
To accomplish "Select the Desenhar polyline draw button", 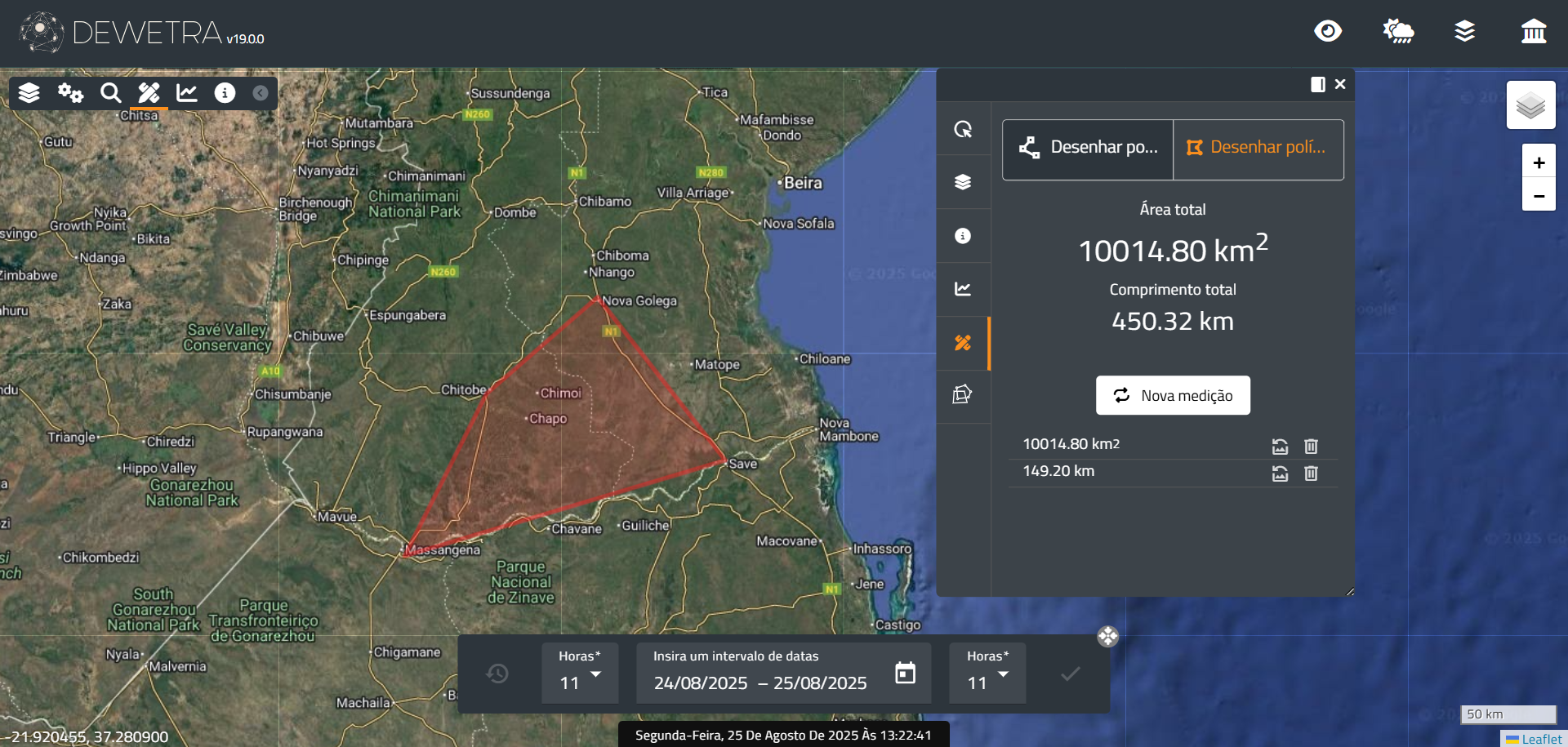I will [x=1088, y=148].
